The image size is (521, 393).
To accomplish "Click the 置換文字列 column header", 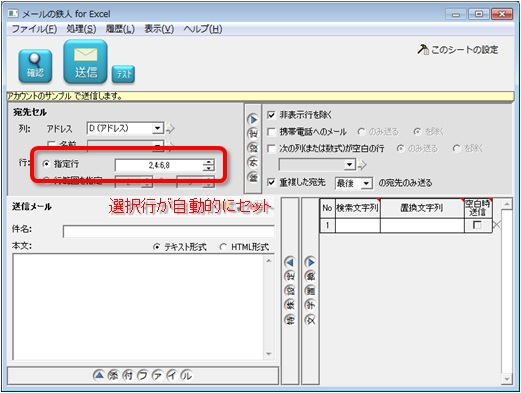I will pos(422,208).
